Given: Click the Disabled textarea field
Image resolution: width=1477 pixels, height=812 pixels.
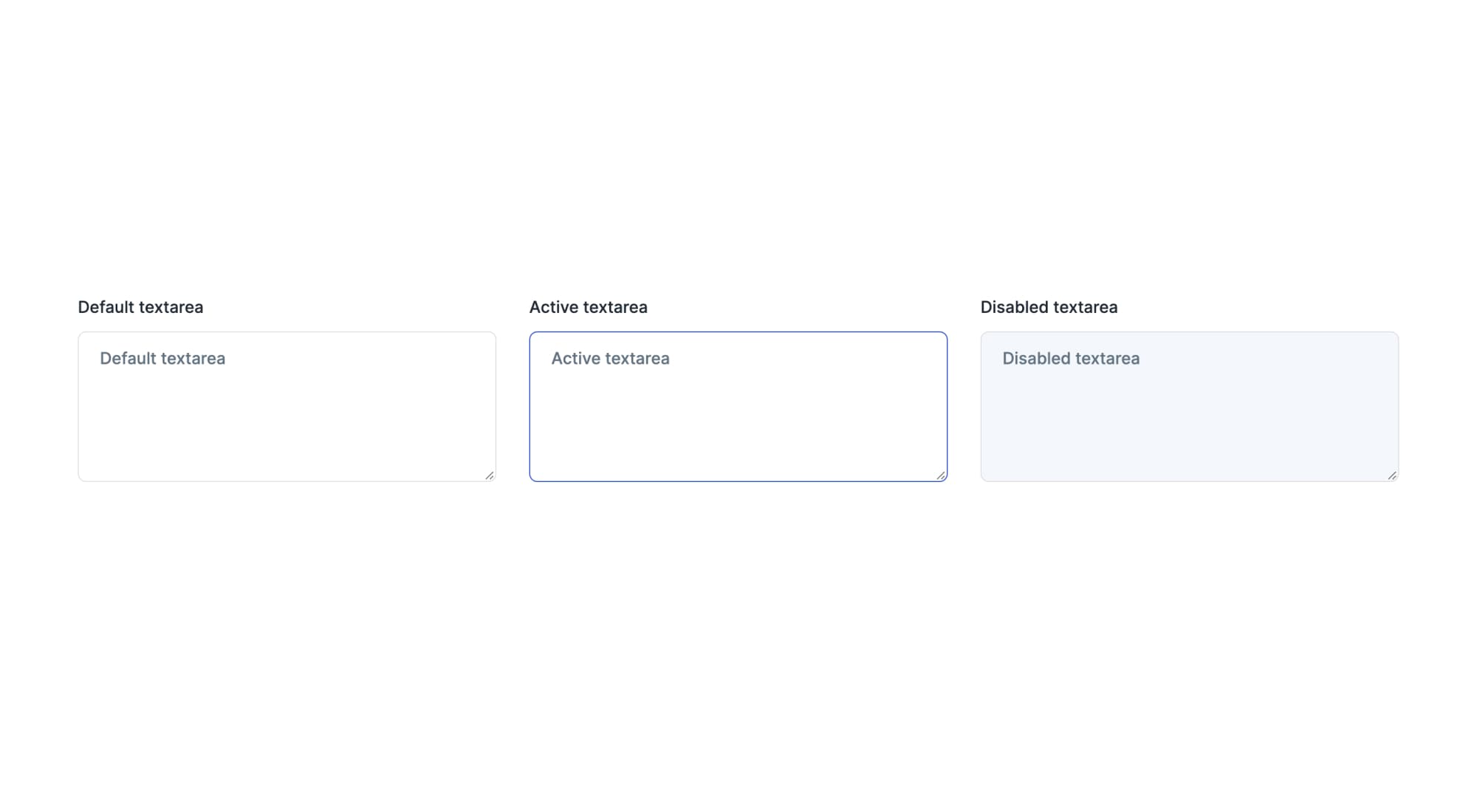Looking at the screenshot, I should point(1188,406).
